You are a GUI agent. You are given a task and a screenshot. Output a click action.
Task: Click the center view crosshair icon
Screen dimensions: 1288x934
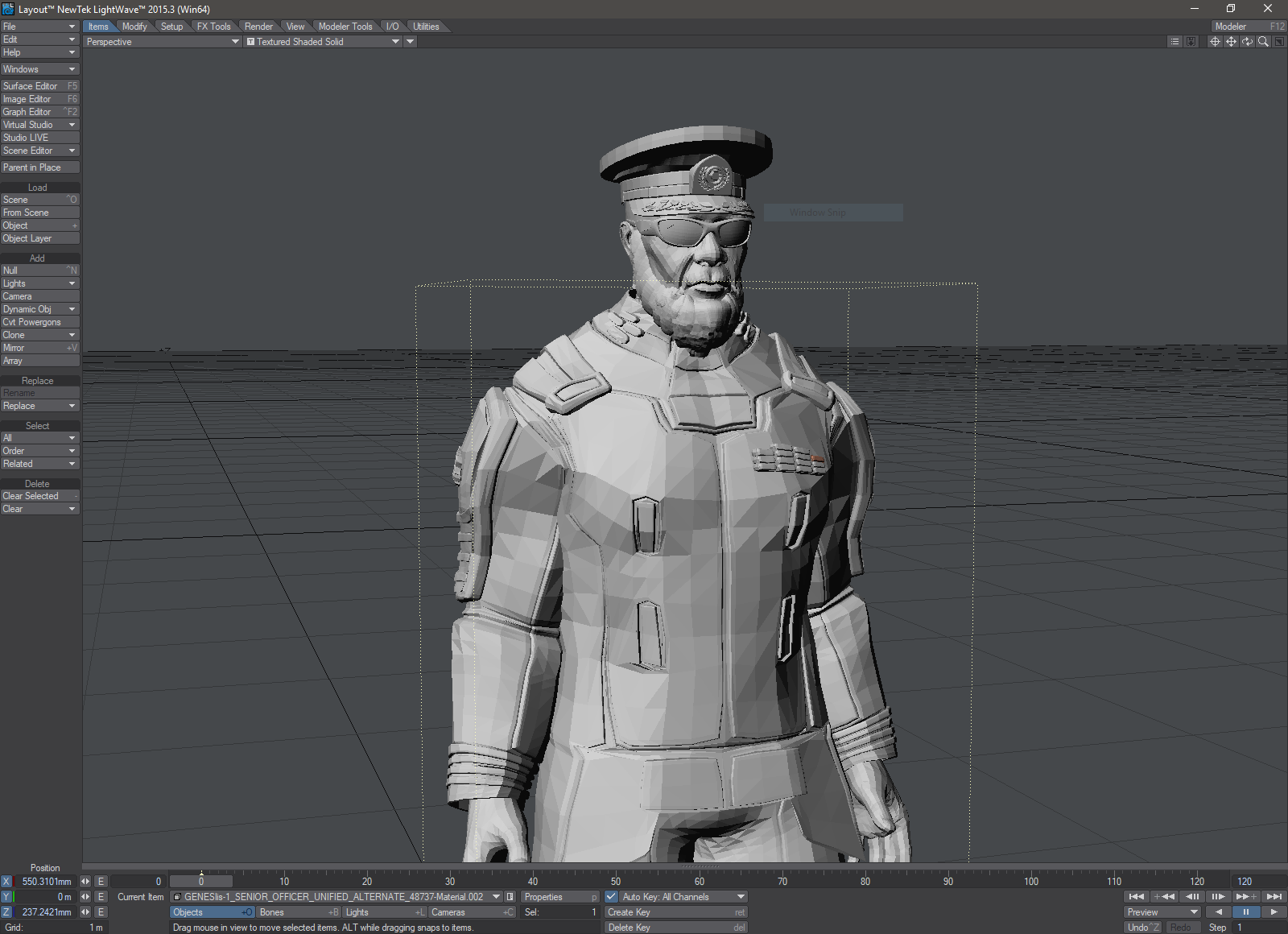click(x=1215, y=42)
